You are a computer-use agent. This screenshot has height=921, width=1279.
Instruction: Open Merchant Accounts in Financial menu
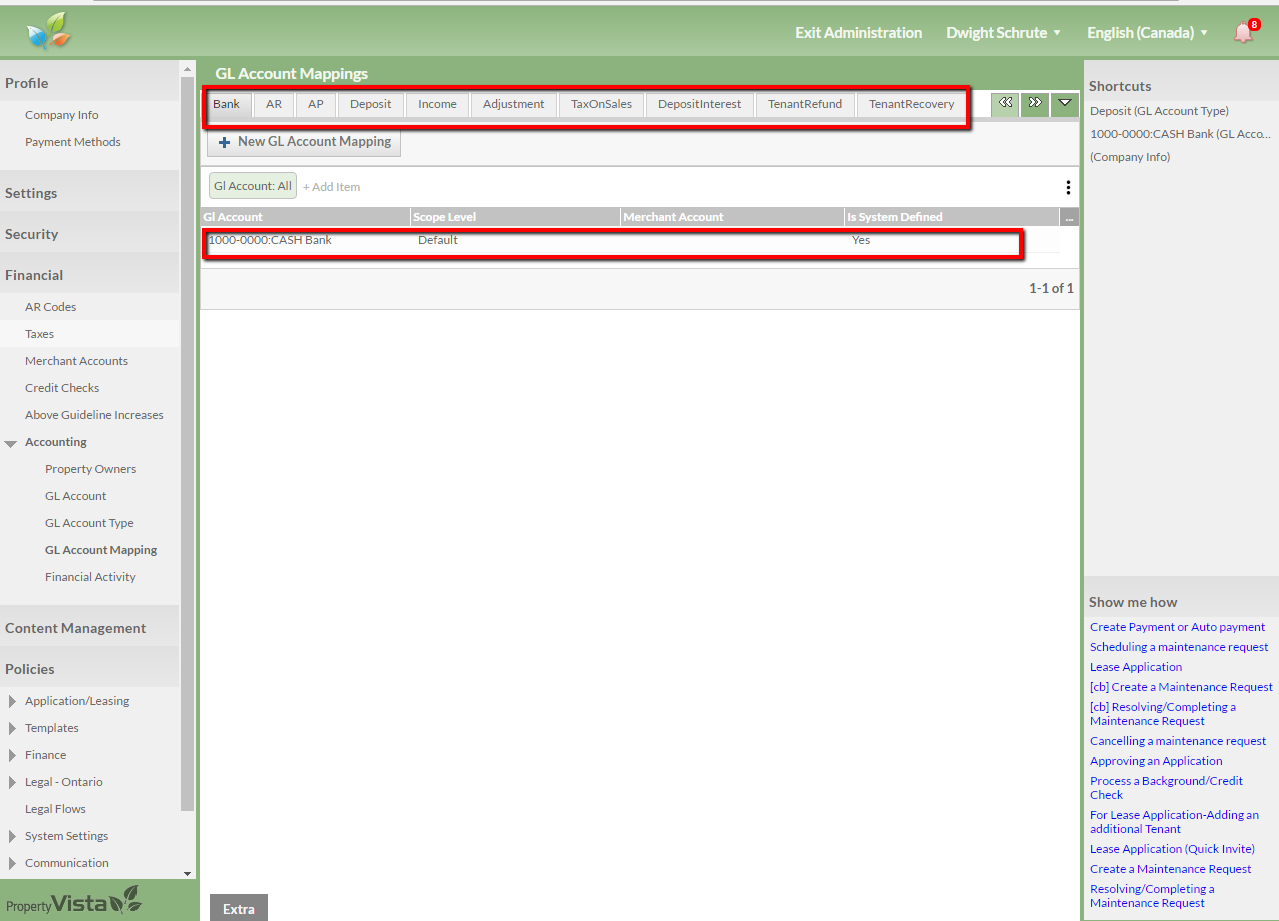[x=76, y=361]
